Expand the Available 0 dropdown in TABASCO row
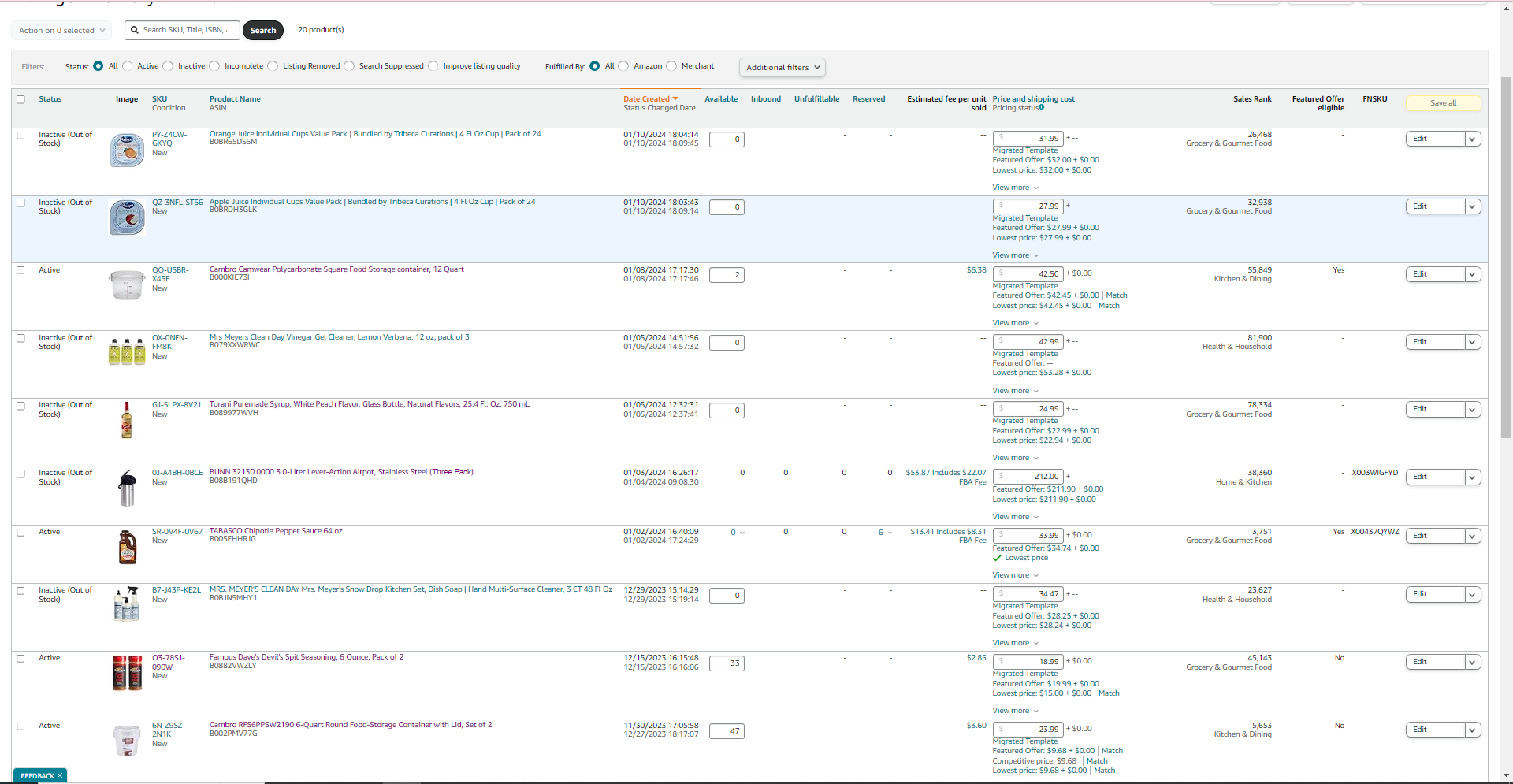Image resolution: width=1513 pixels, height=784 pixels. tap(738, 533)
